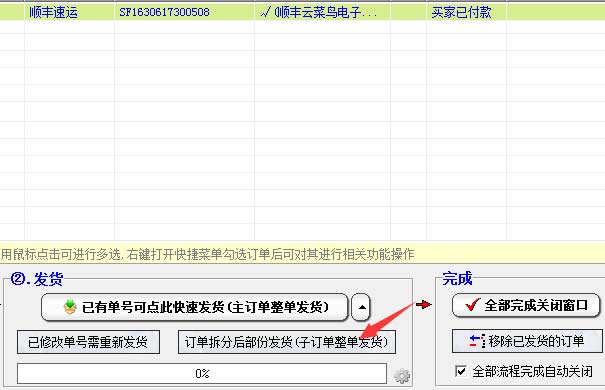Select tracking number SF1630617300508
Image resolution: width=605 pixels, height=390 pixels.
coord(164,12)
